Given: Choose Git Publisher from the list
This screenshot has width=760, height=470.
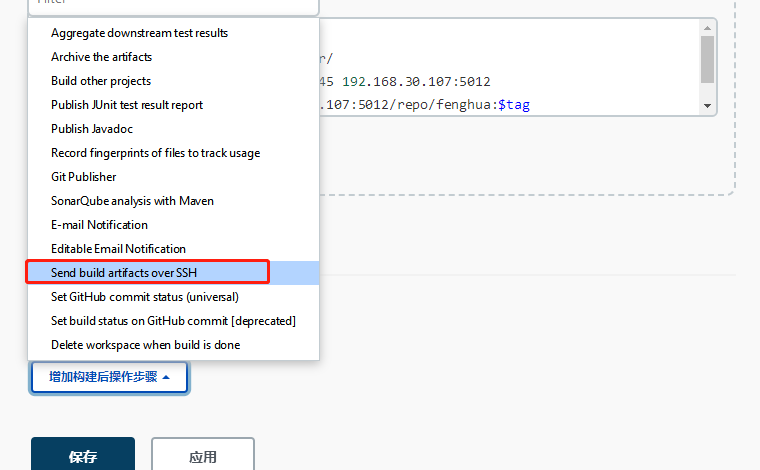Looking at the screenshot, I should pos(173,177).
